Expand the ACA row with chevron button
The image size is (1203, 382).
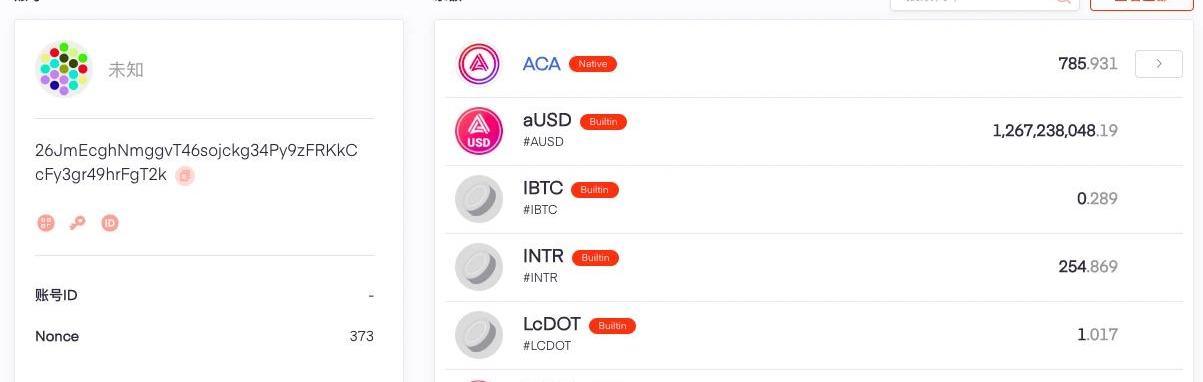click(1159, 64)
